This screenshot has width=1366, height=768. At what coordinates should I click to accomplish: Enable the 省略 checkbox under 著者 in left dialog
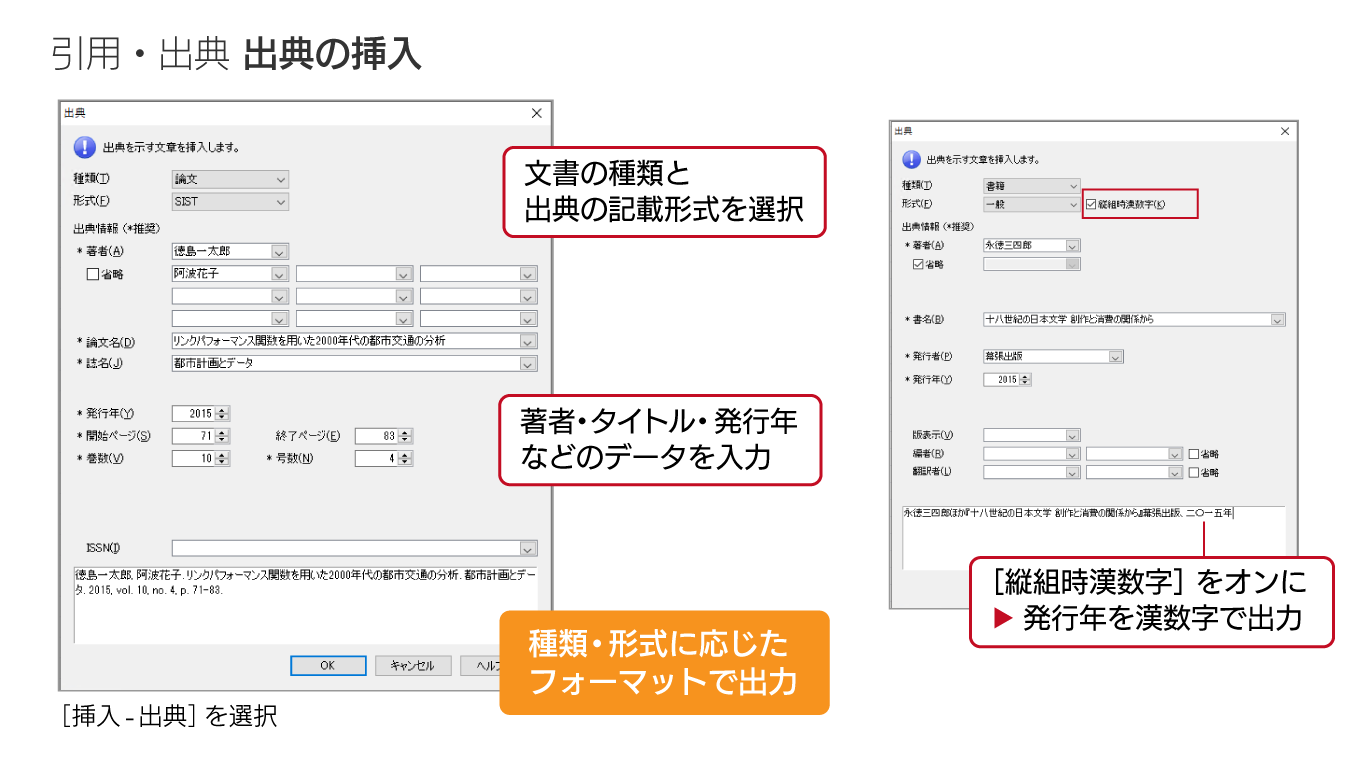(x=93, y=273)
